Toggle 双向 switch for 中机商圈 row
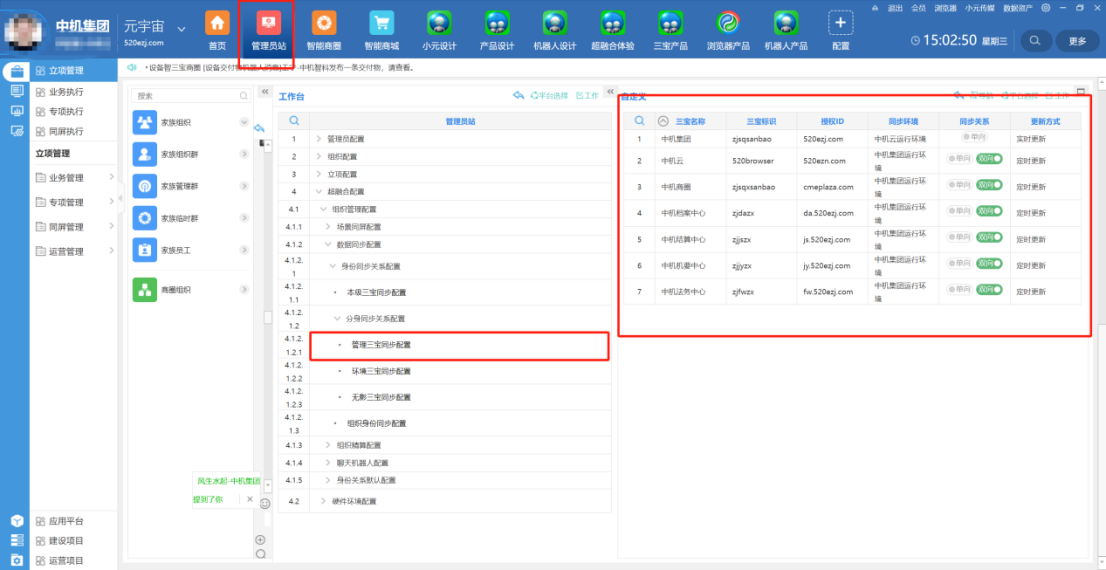This screenshot has height=570, width=1106. coord(989,185)
